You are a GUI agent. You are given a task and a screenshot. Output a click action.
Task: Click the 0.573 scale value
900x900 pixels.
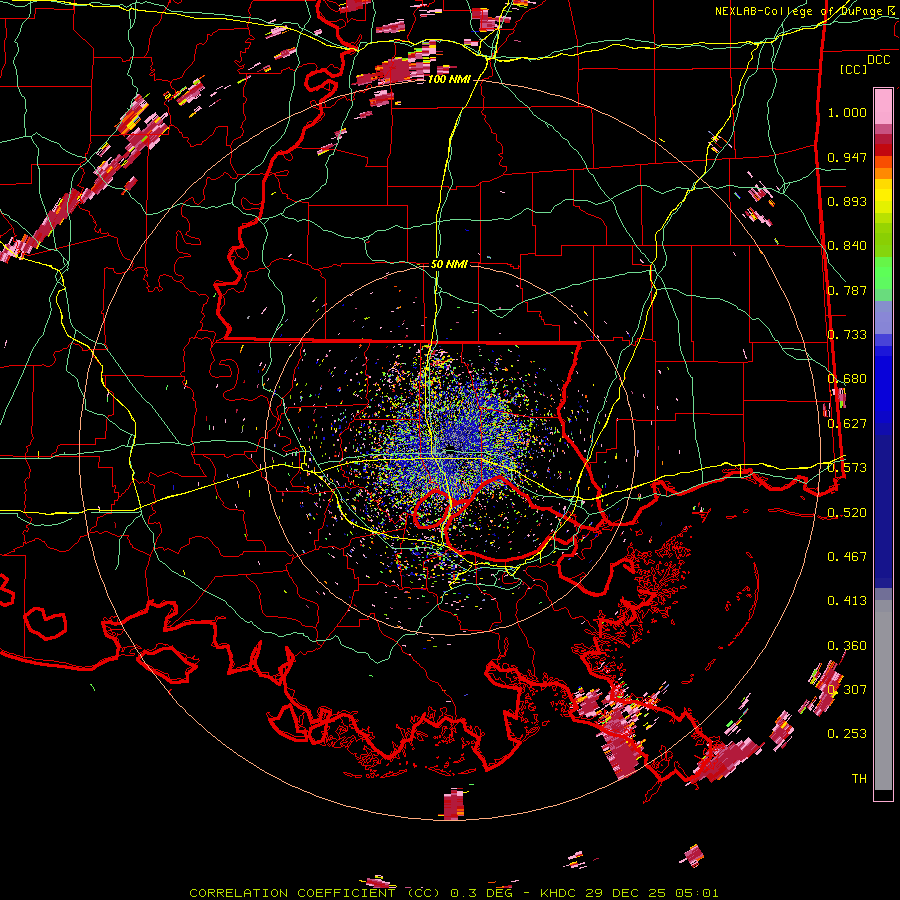click(847, 468)
